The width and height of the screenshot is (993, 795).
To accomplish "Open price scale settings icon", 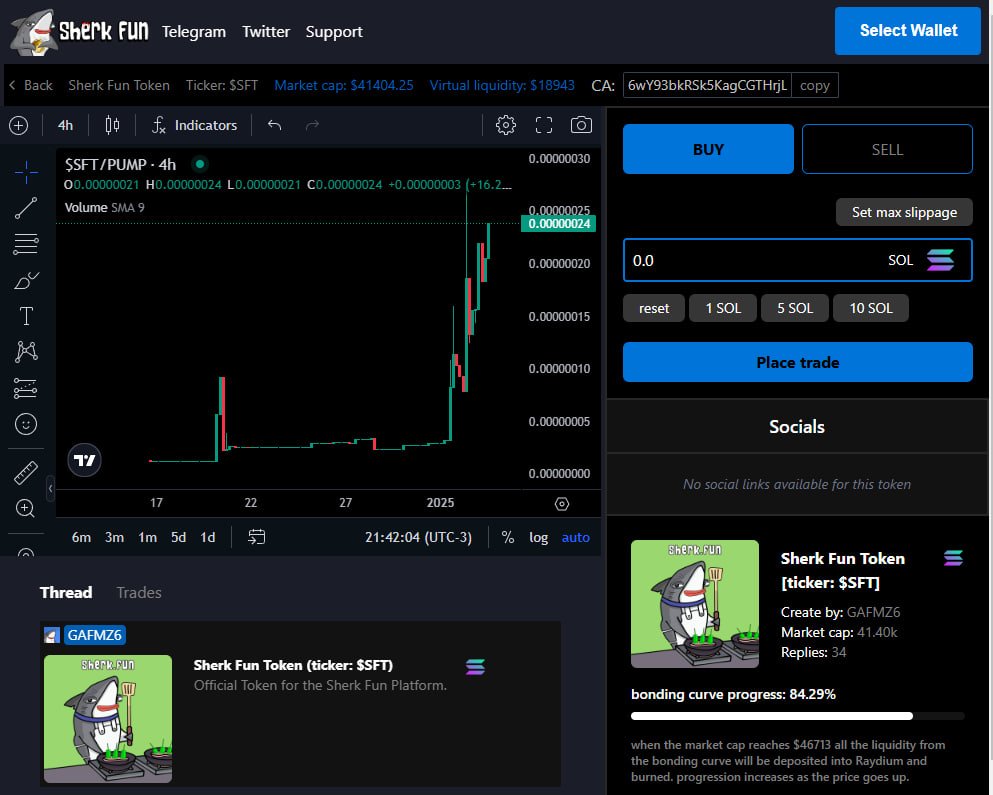I will [562, 504].
